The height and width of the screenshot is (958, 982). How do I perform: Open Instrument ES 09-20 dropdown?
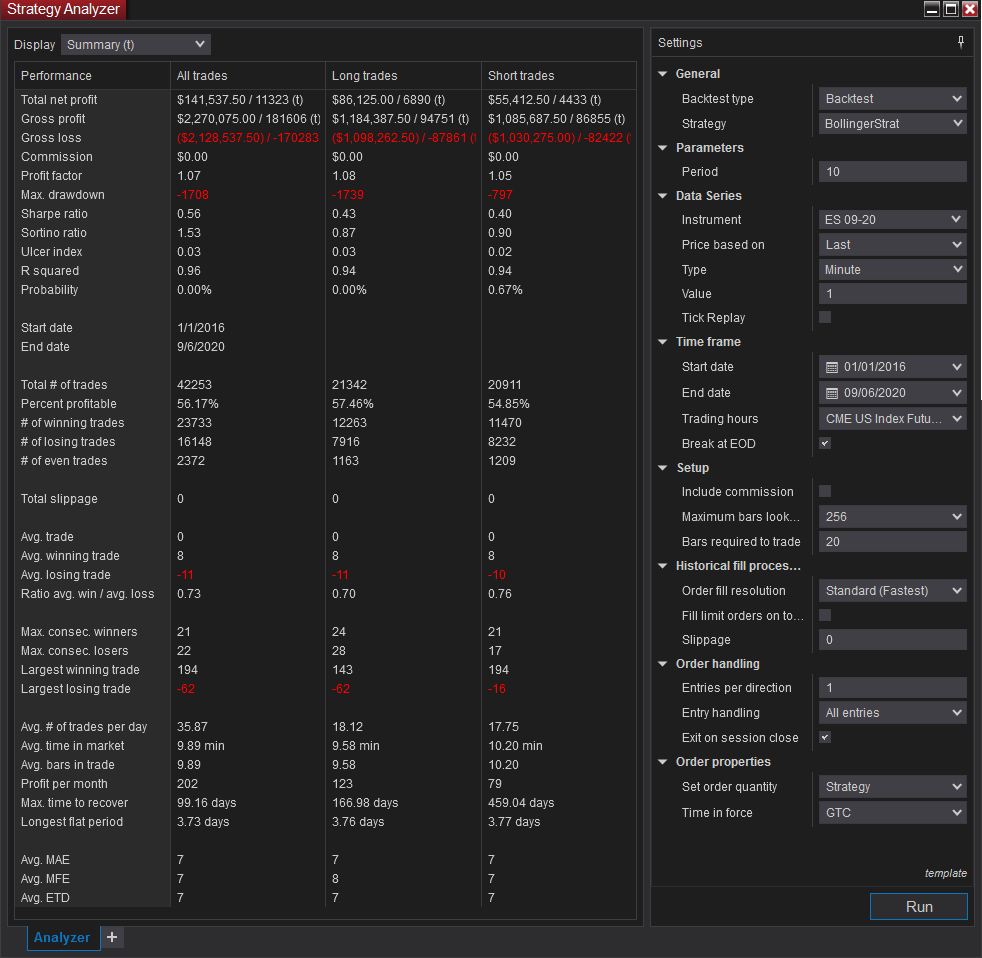(x=892, y=220)
